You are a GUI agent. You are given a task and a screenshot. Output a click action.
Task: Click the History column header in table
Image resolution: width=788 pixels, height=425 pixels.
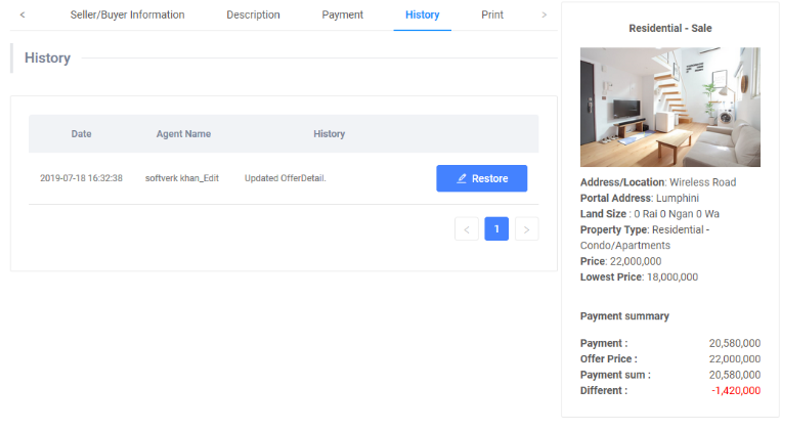coord(329,134)
